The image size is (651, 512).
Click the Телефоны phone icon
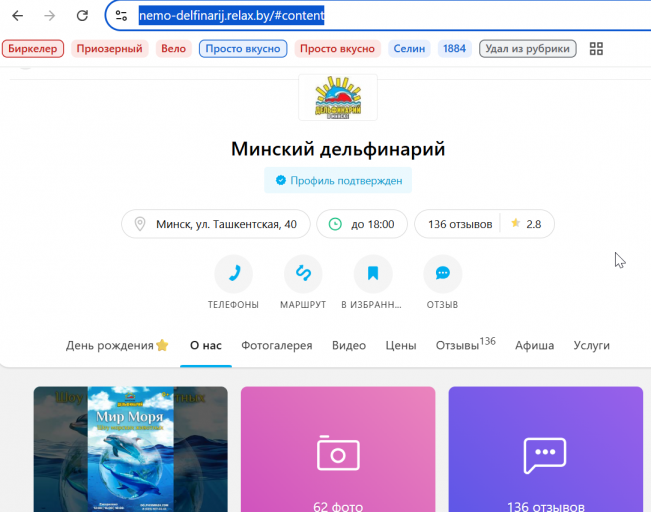[x=234, y=274]
